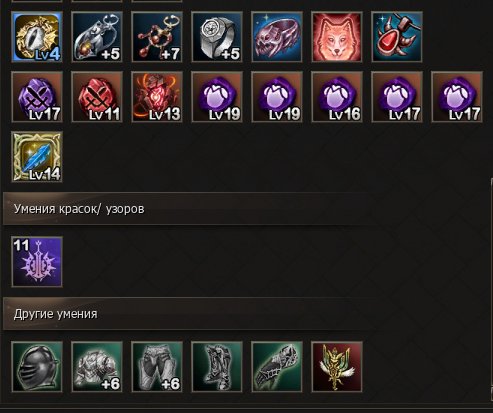Select the red crossed-swords gem Lv11

(97, 97)
